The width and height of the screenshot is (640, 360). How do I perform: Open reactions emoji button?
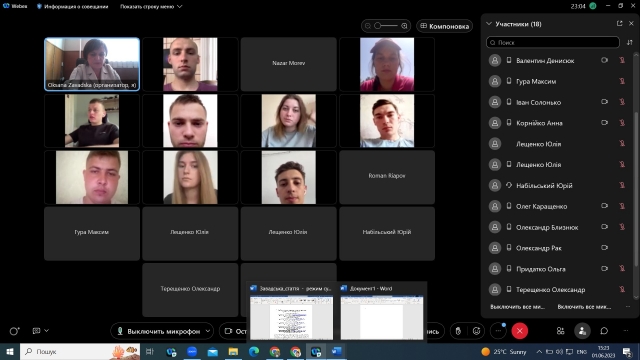[476, 331]
